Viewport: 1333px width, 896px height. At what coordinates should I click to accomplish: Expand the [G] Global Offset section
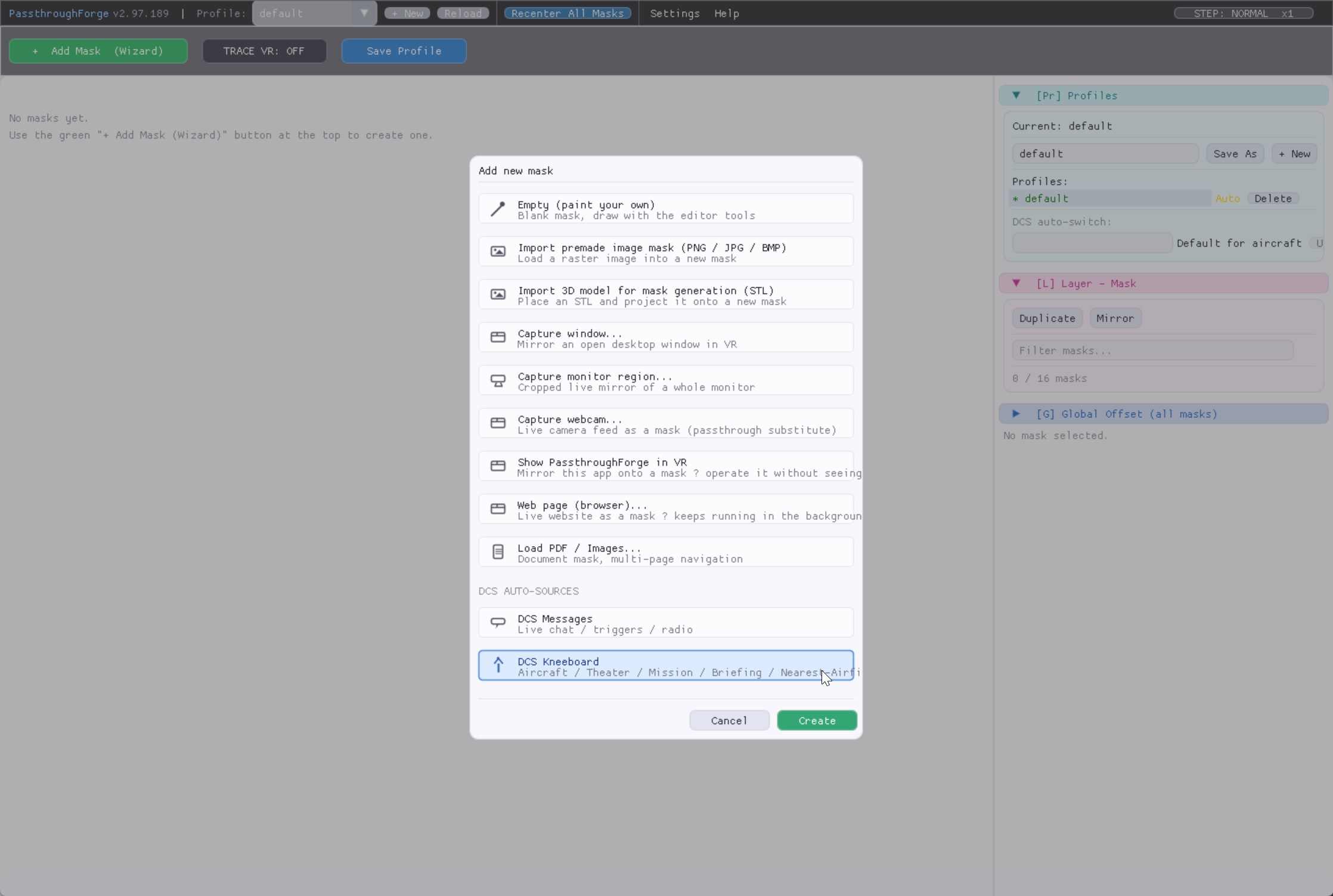pyautogui.click(x=1163, y=414)
